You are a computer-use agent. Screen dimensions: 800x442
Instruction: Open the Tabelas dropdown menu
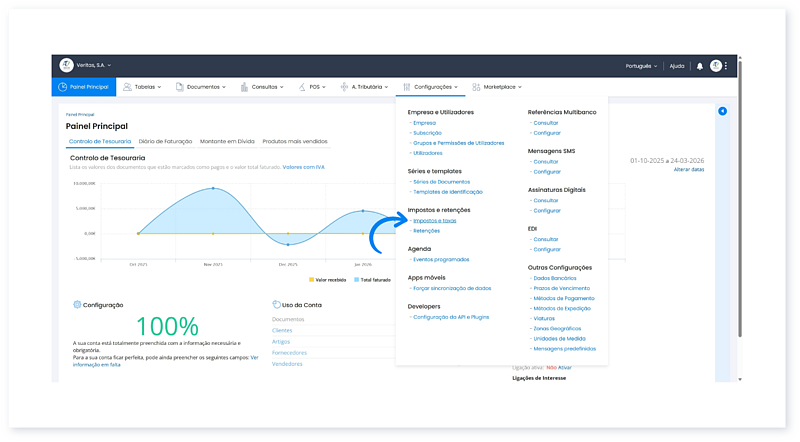[144, 87]
